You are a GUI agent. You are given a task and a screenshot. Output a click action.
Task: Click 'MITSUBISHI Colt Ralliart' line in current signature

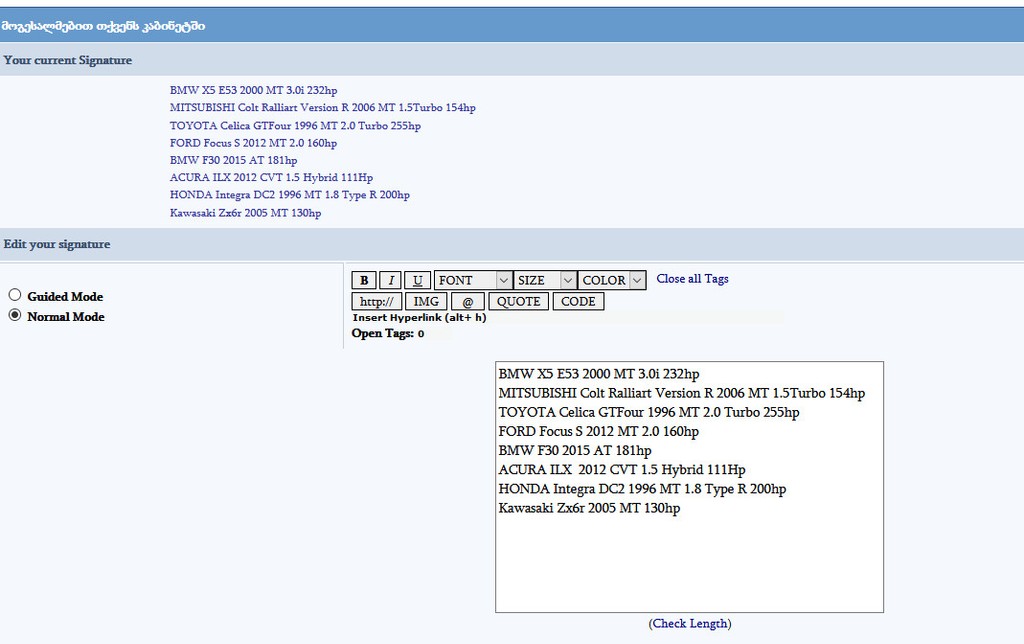pos(323,108)
